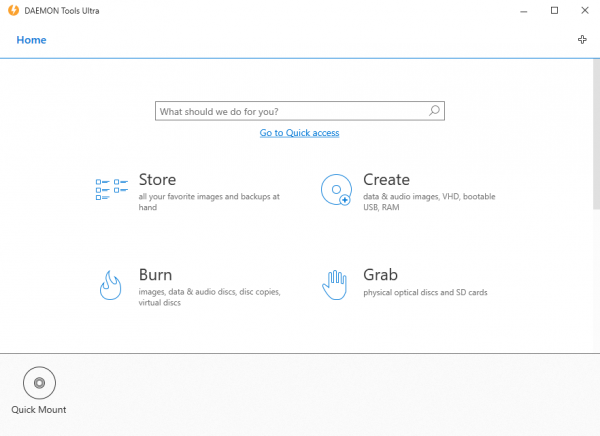
Task: Open the Store images catalog icon
Action: [111, 189]
